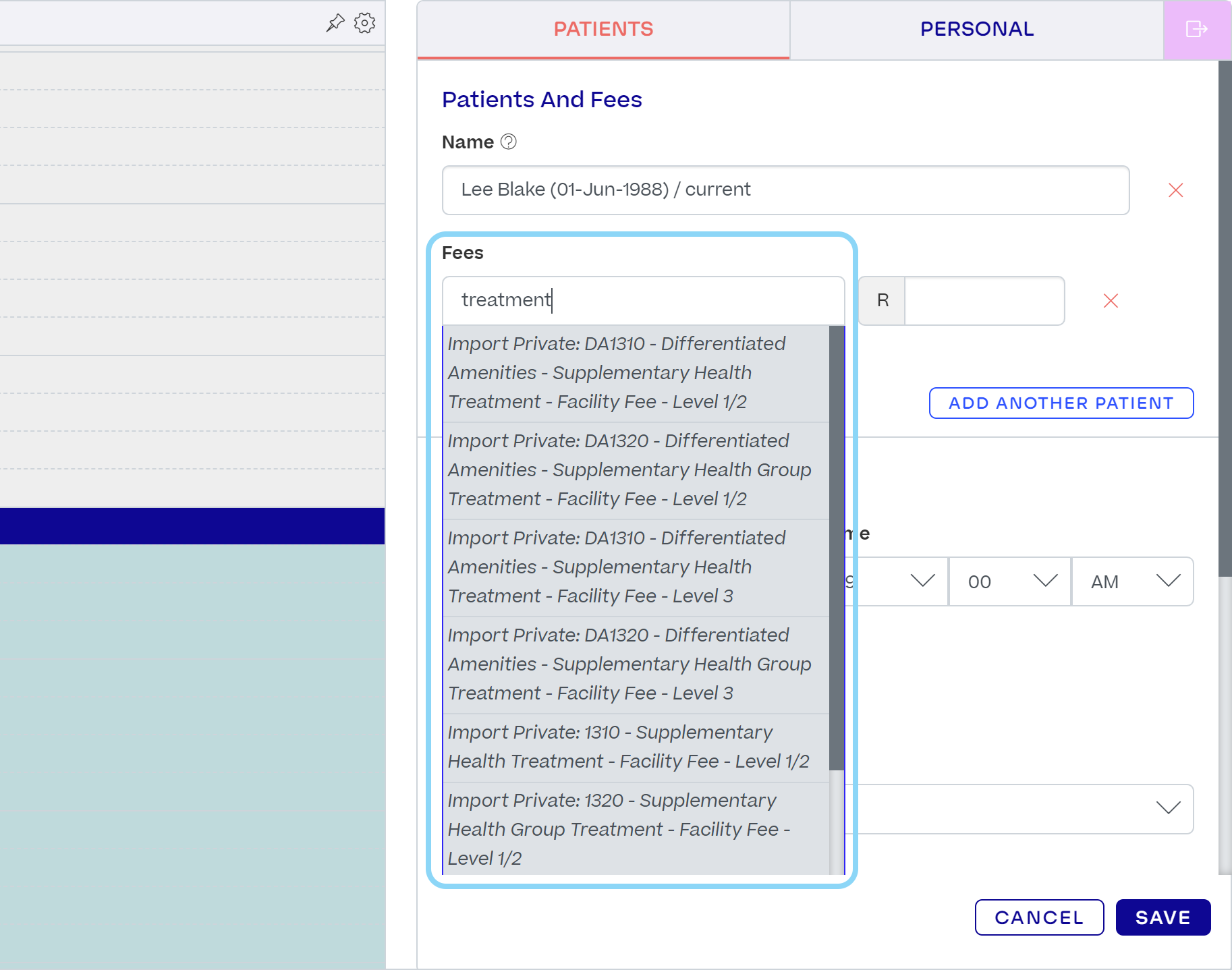This screenshot has width=1232, height=970.
Task: Click ADD ANOTHER PATIENT button
Action: coord(1061,403)
